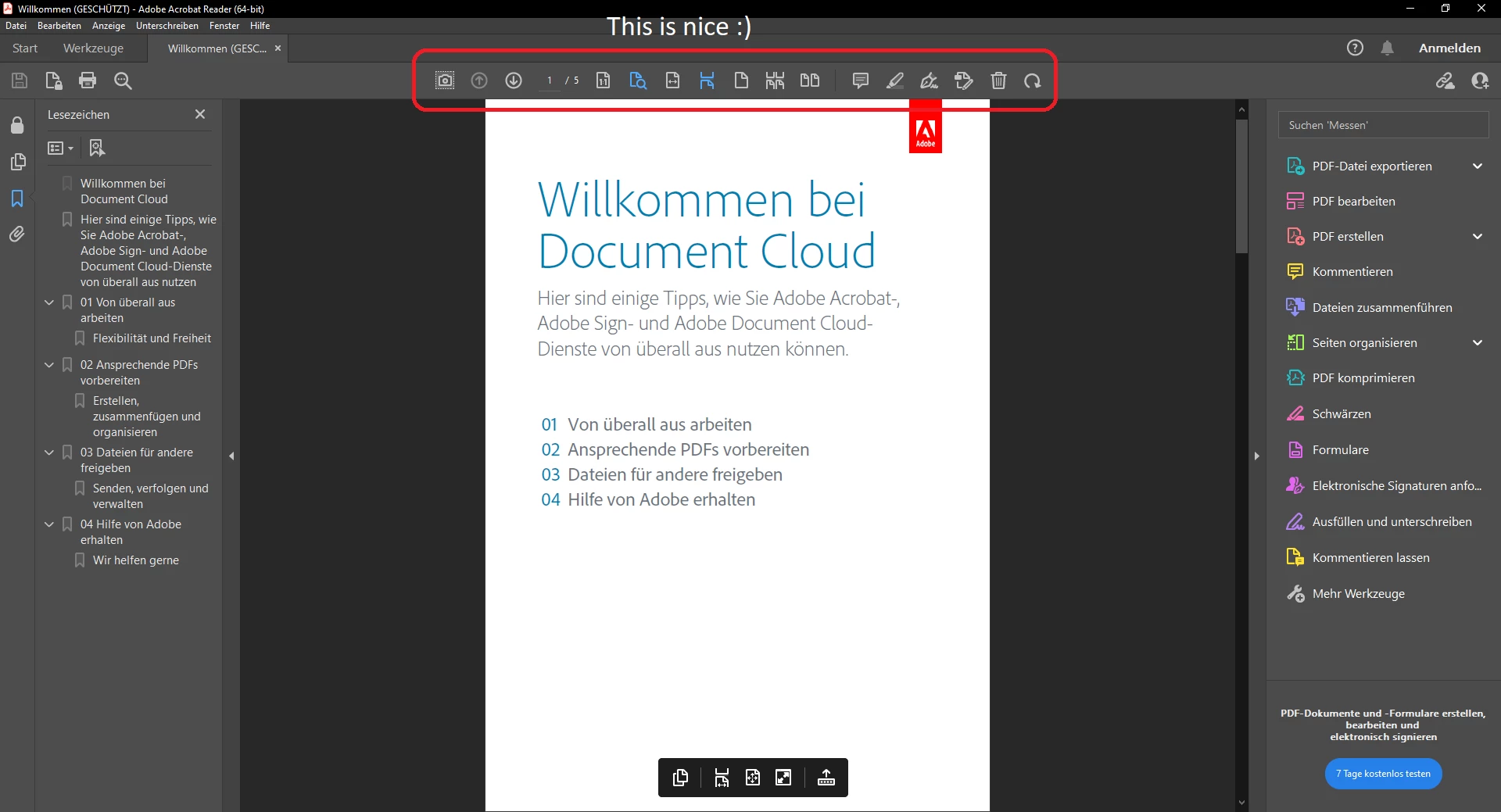Click the add new bookmark icon

click(97, 148)
